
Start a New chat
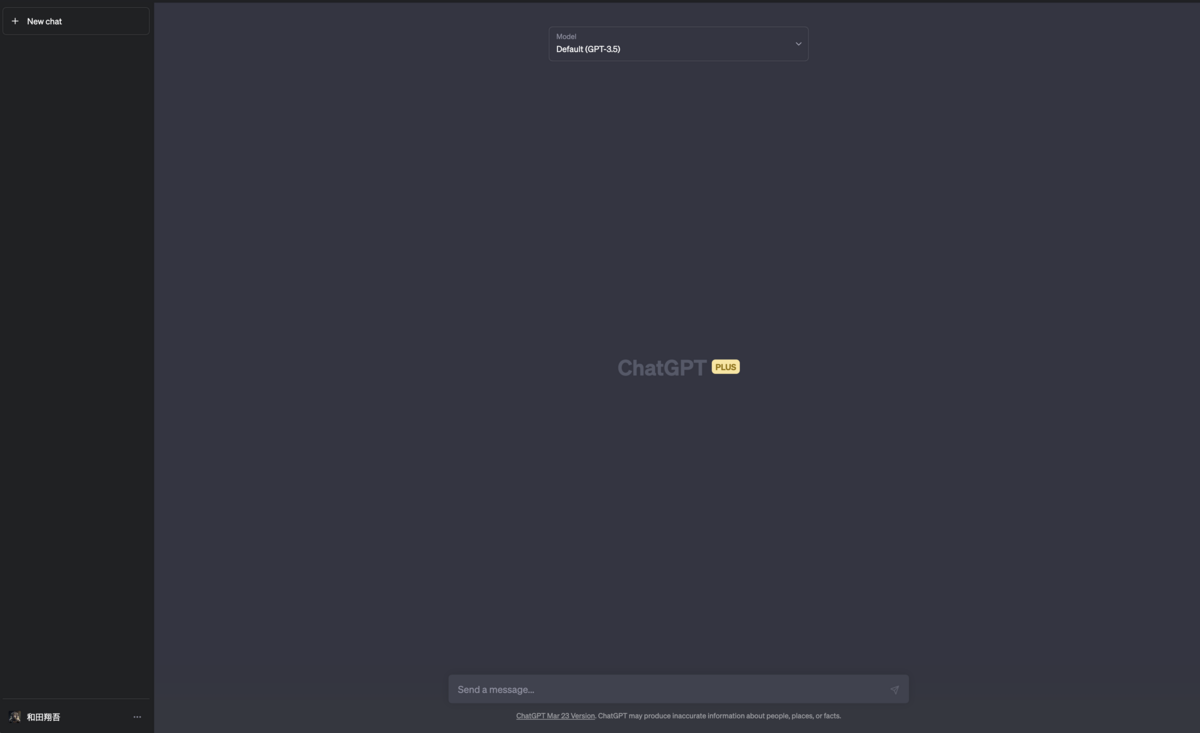click(76, 21)
